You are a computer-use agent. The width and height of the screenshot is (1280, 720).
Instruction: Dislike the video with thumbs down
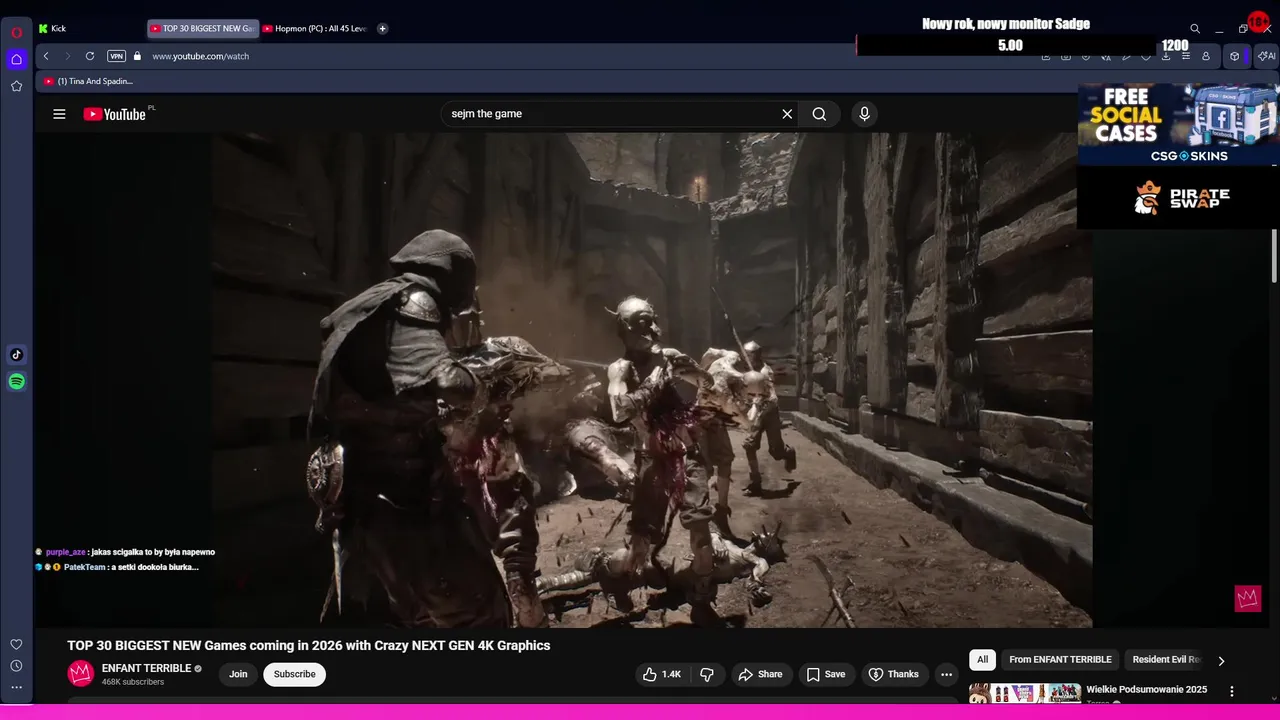(707, 674)
